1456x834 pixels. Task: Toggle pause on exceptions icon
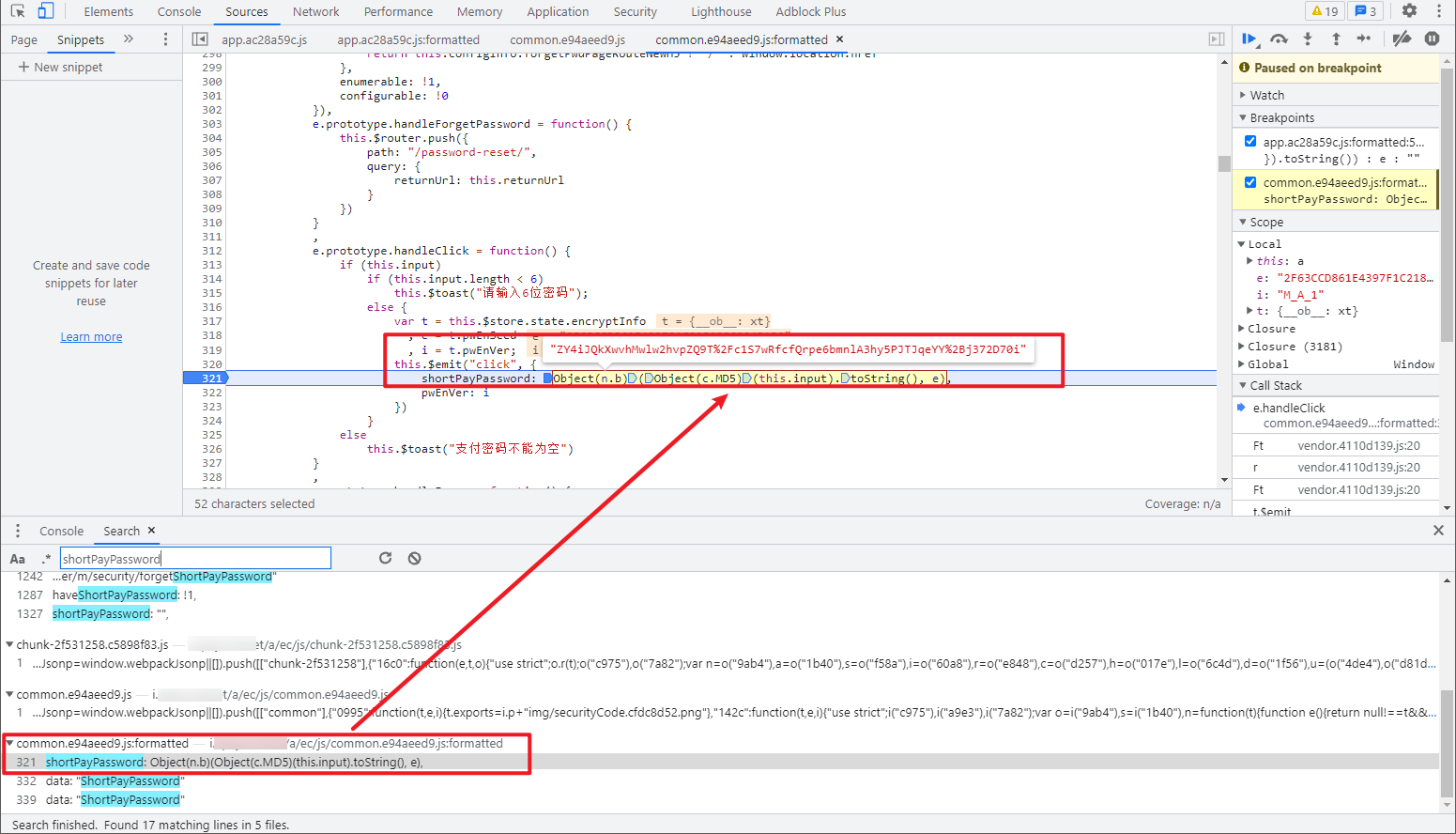(1432, 39)
